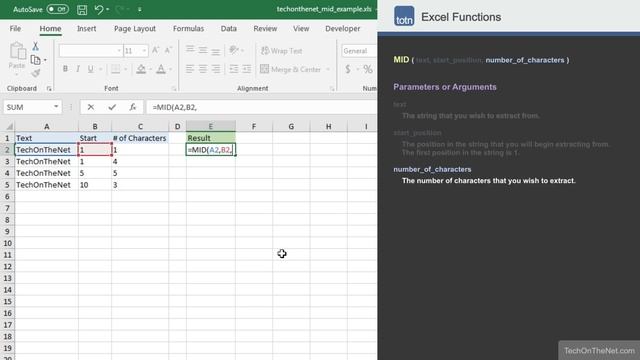Screen dimensions: 640x360
Task: Click Decrease Font Size icon
Action: [x=168, y=50]
